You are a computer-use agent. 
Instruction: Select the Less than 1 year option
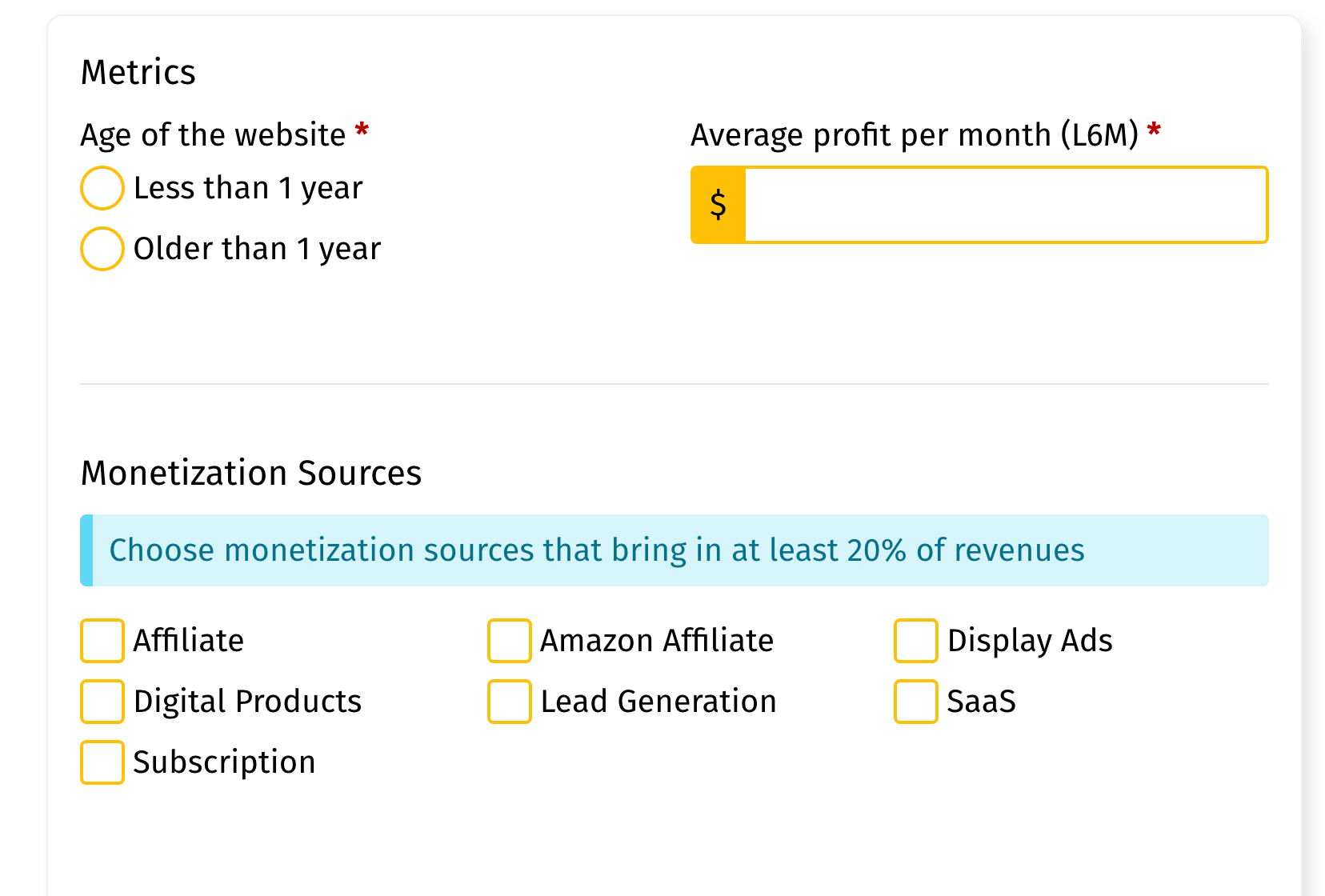pyautogui.click(x=102, y=188)
